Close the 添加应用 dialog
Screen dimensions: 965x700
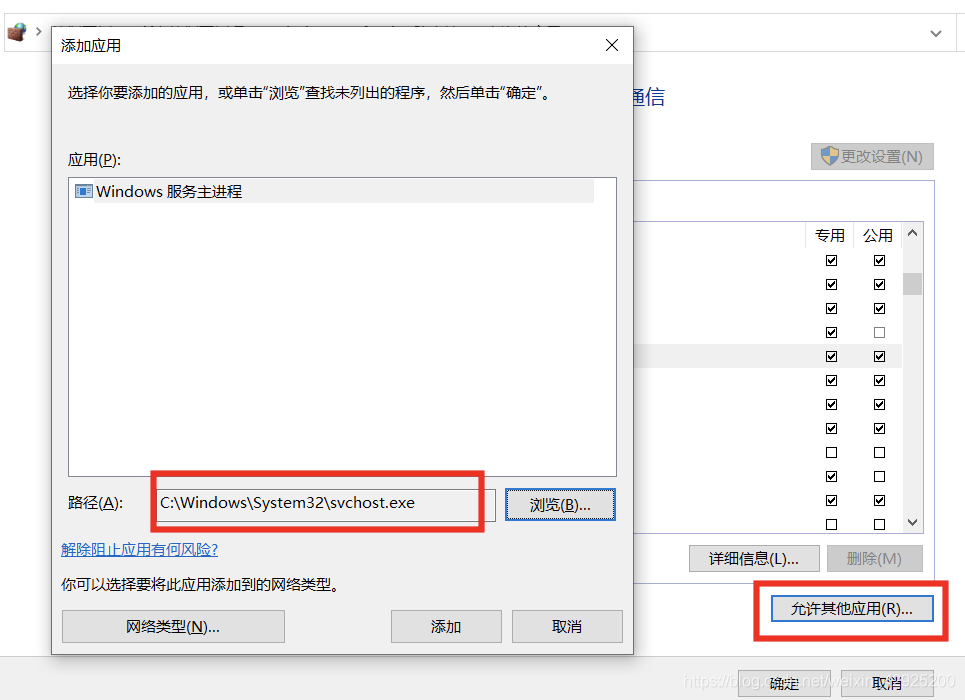612,45
